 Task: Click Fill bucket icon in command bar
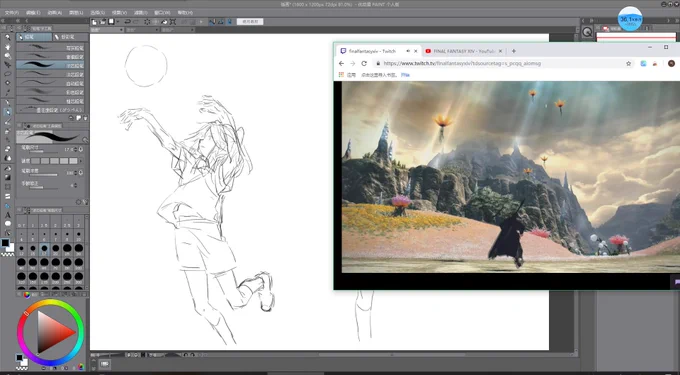point(164,22)
